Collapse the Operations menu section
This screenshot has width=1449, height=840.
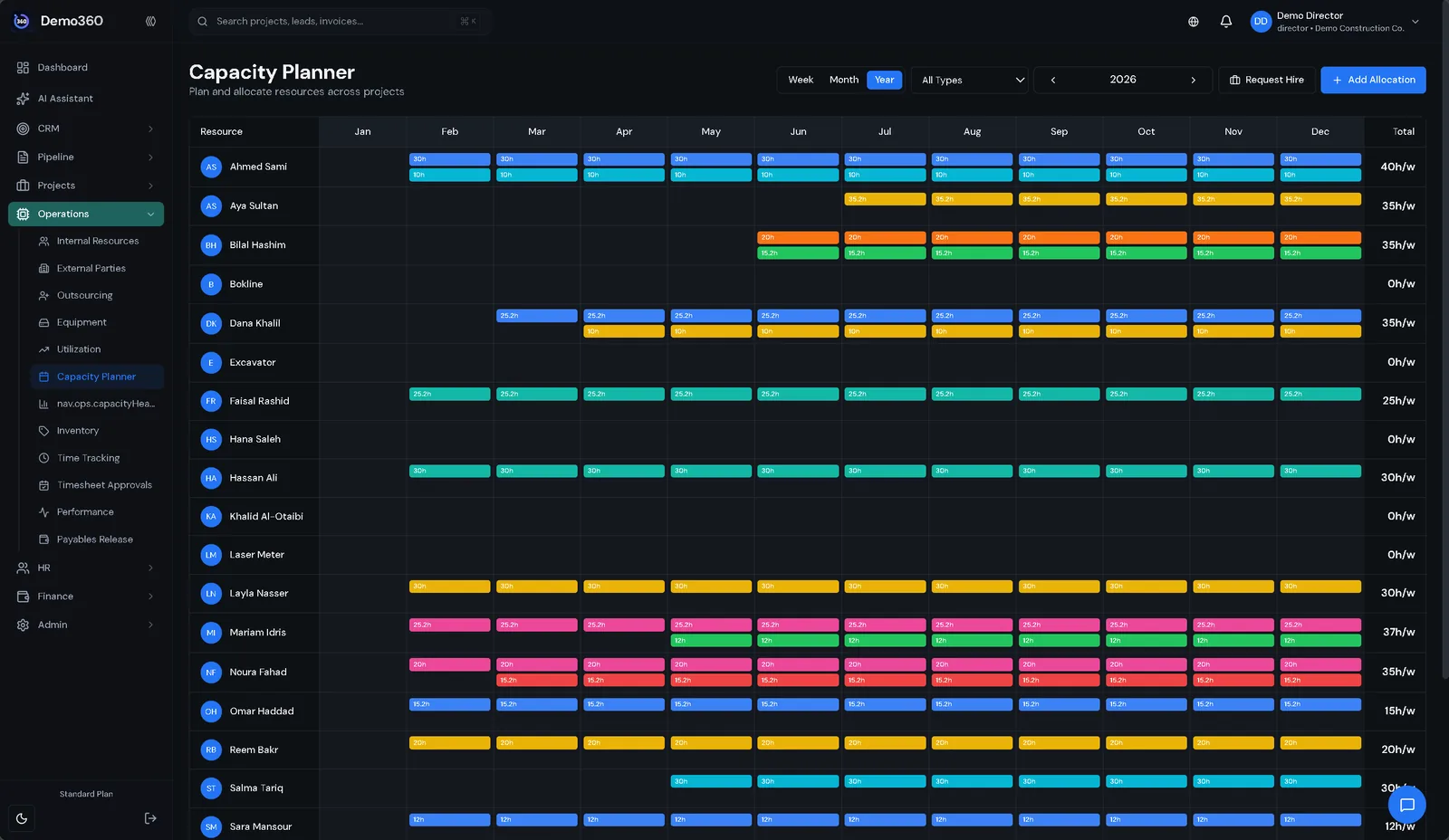[x=86, y=215]
